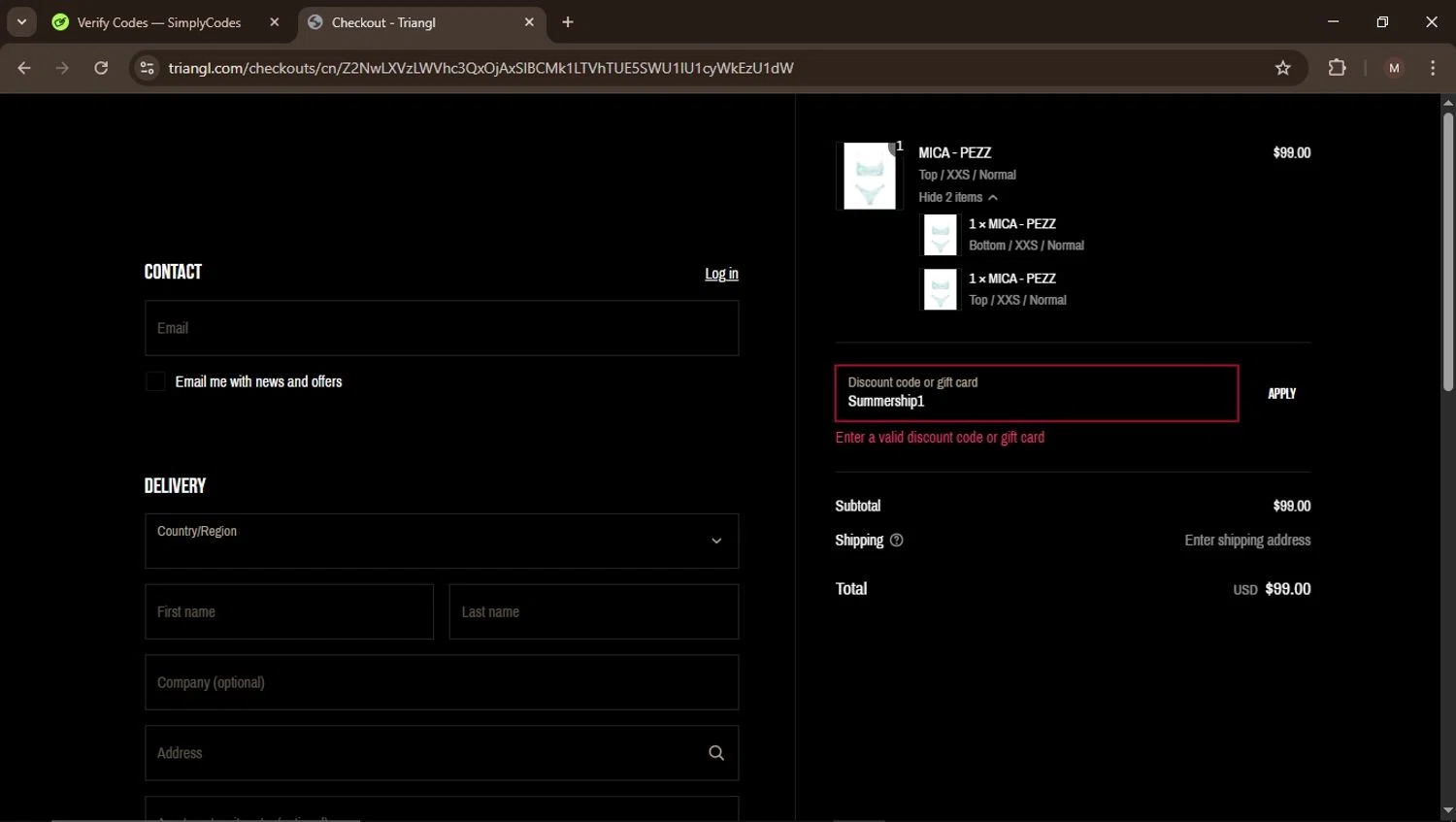
Task: Click the Email input field
Action: point(441,328)
